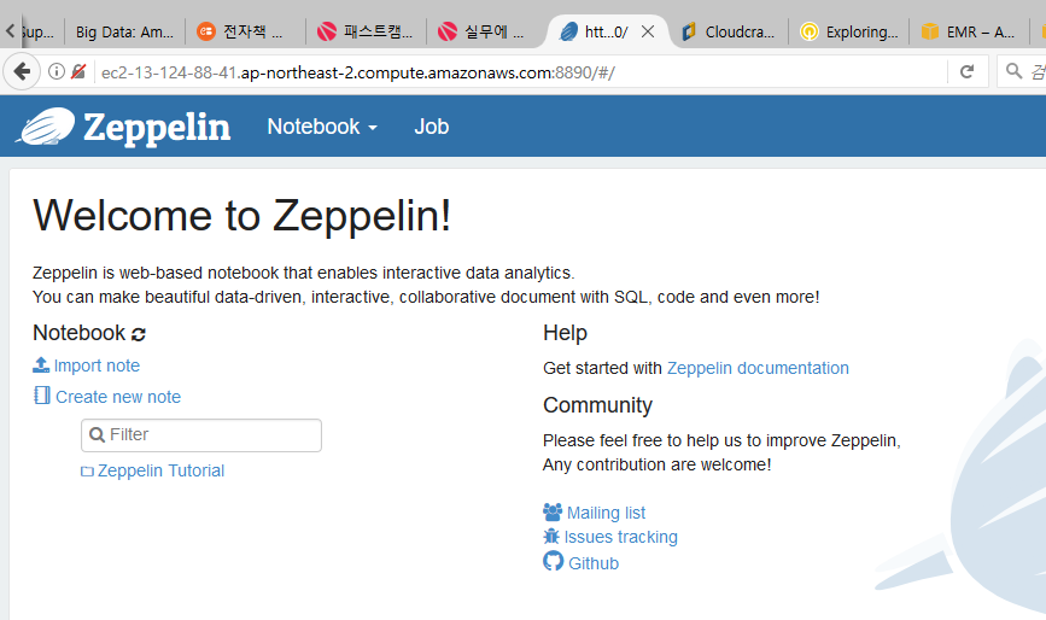The width and height of the screenshot is (1046, 620).
Task: Click the site information icon in address bar
Action: pyautogui.click(x=57, y=71)
